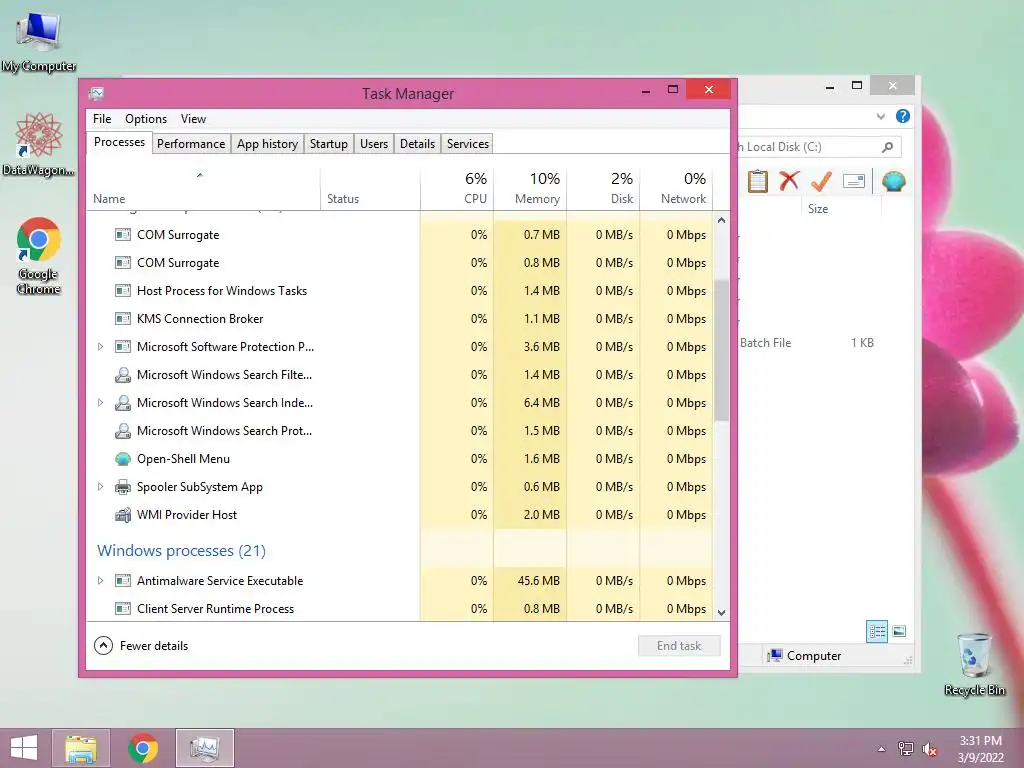Open the File menu
The image size is (1024, 768).
pyautogui.click(x=102, y=119)
